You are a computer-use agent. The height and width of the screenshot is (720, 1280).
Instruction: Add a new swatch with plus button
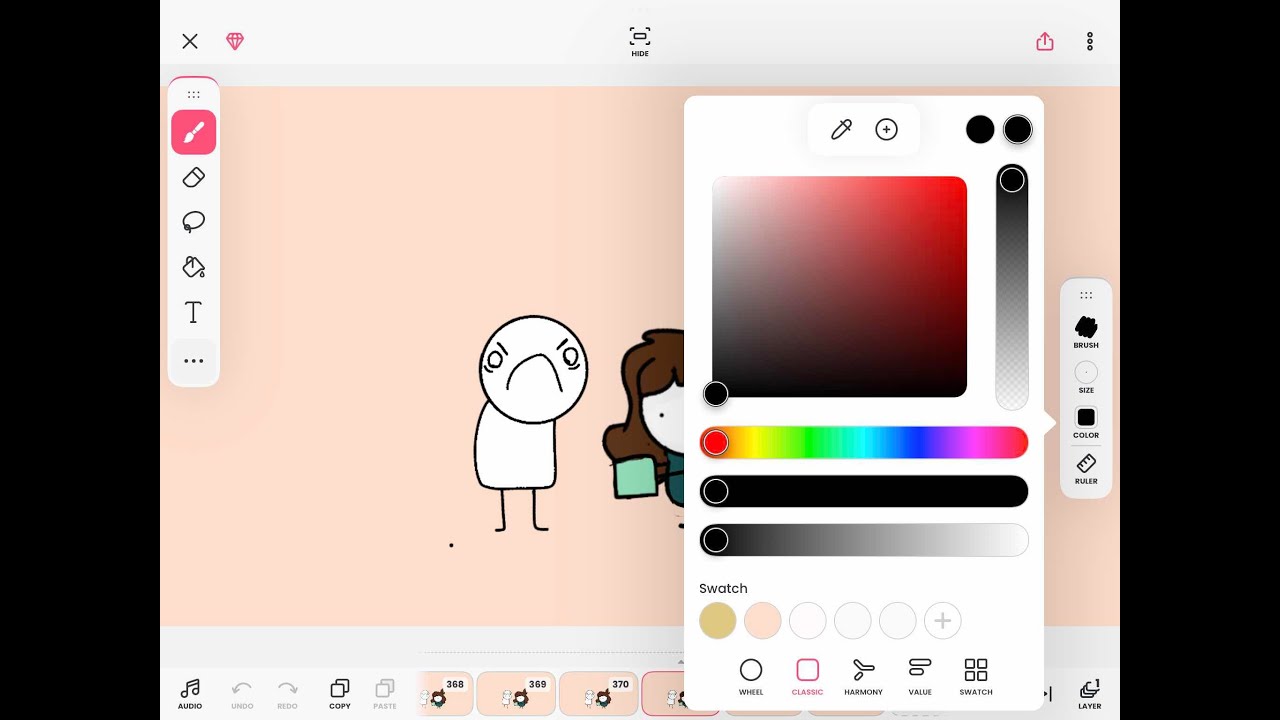(x=942, y=620)
